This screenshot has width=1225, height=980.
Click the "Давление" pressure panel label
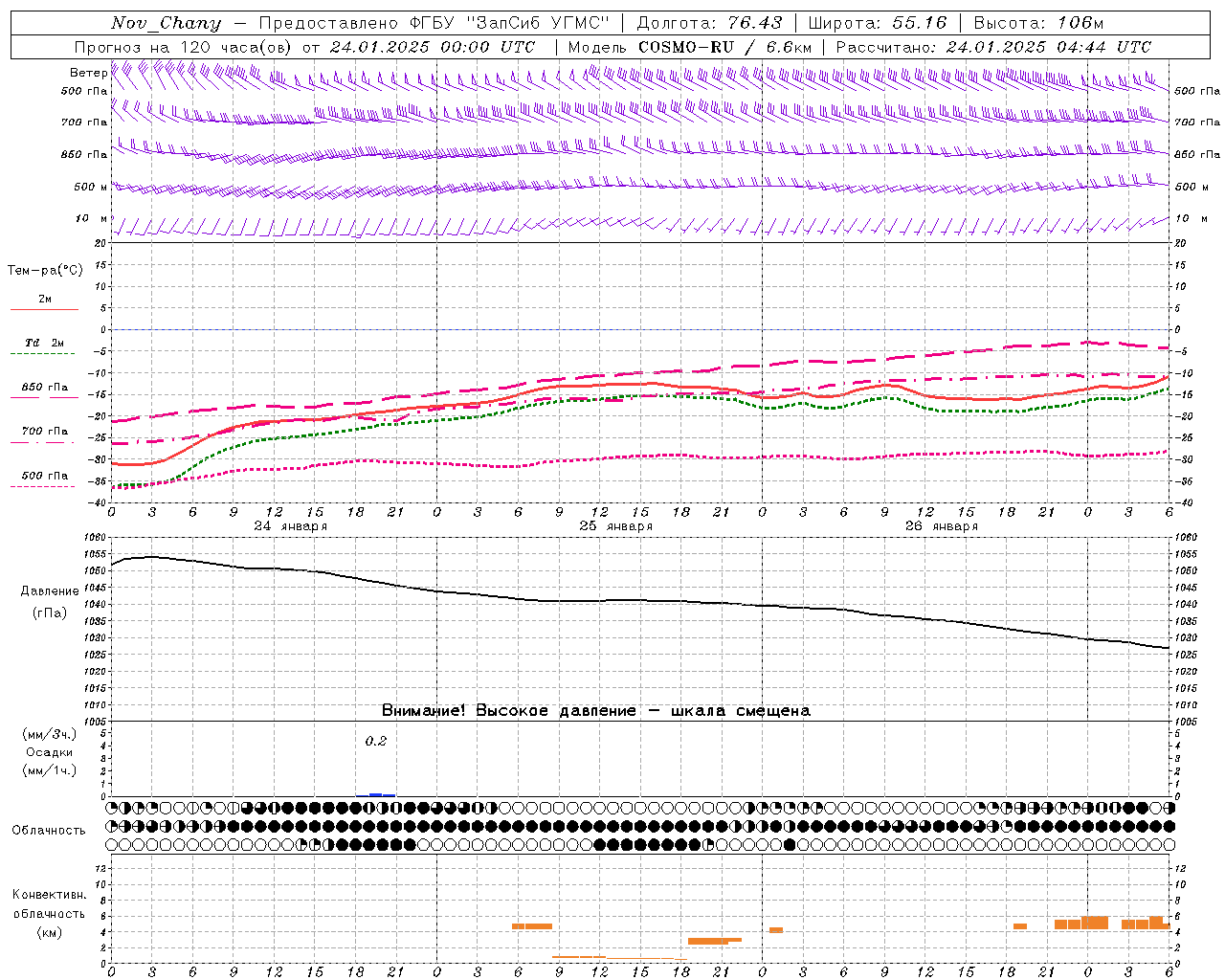[x=50, y=591]
